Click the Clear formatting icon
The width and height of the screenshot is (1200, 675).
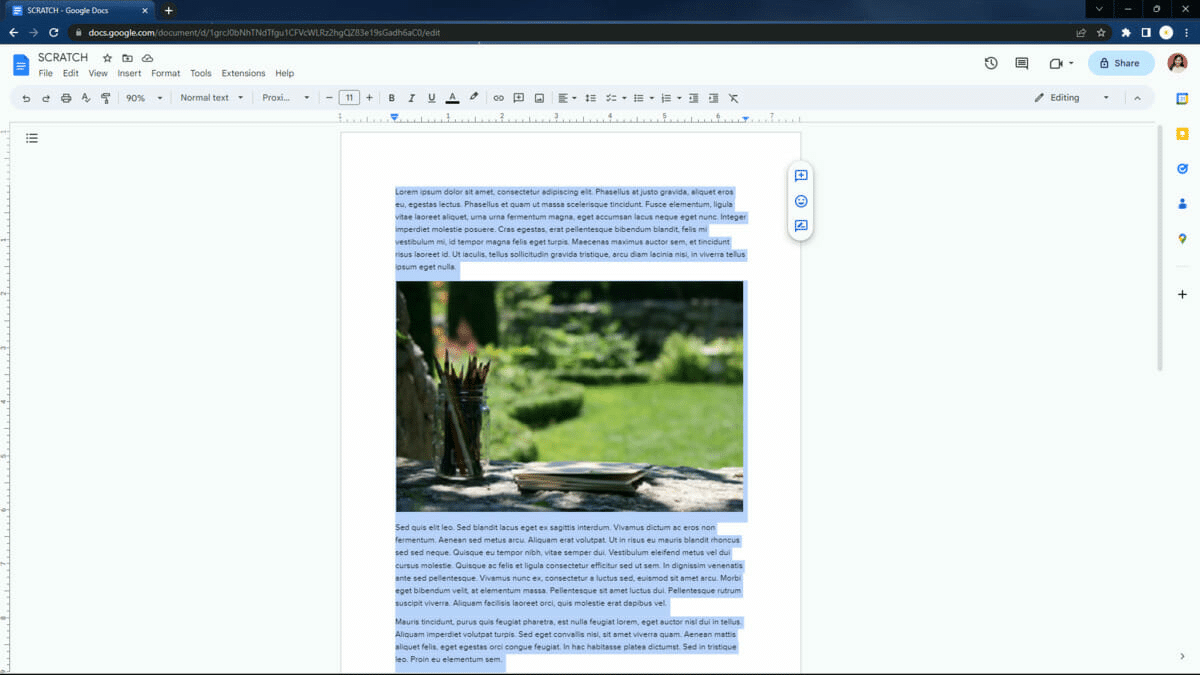733,98
